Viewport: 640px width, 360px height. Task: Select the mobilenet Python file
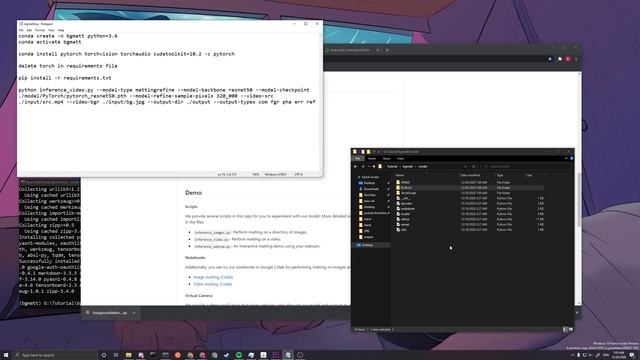(x=407, y=209)
